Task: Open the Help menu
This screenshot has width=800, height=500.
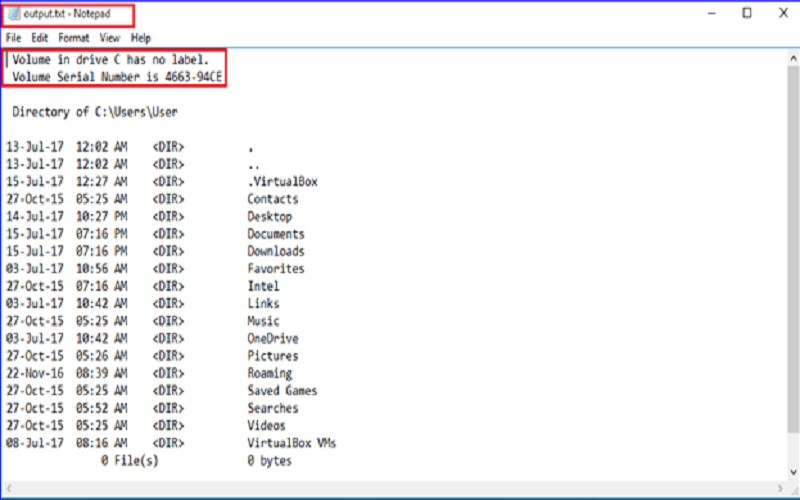Action: 140,38
